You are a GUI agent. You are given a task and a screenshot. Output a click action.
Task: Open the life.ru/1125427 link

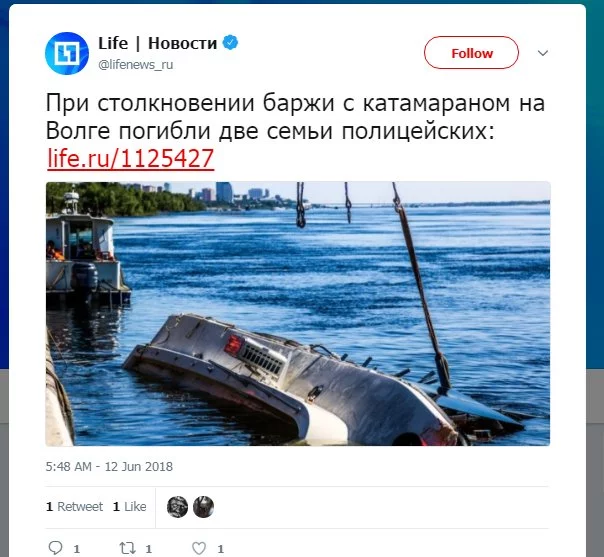pyautogui.click(x=131, y=158)
